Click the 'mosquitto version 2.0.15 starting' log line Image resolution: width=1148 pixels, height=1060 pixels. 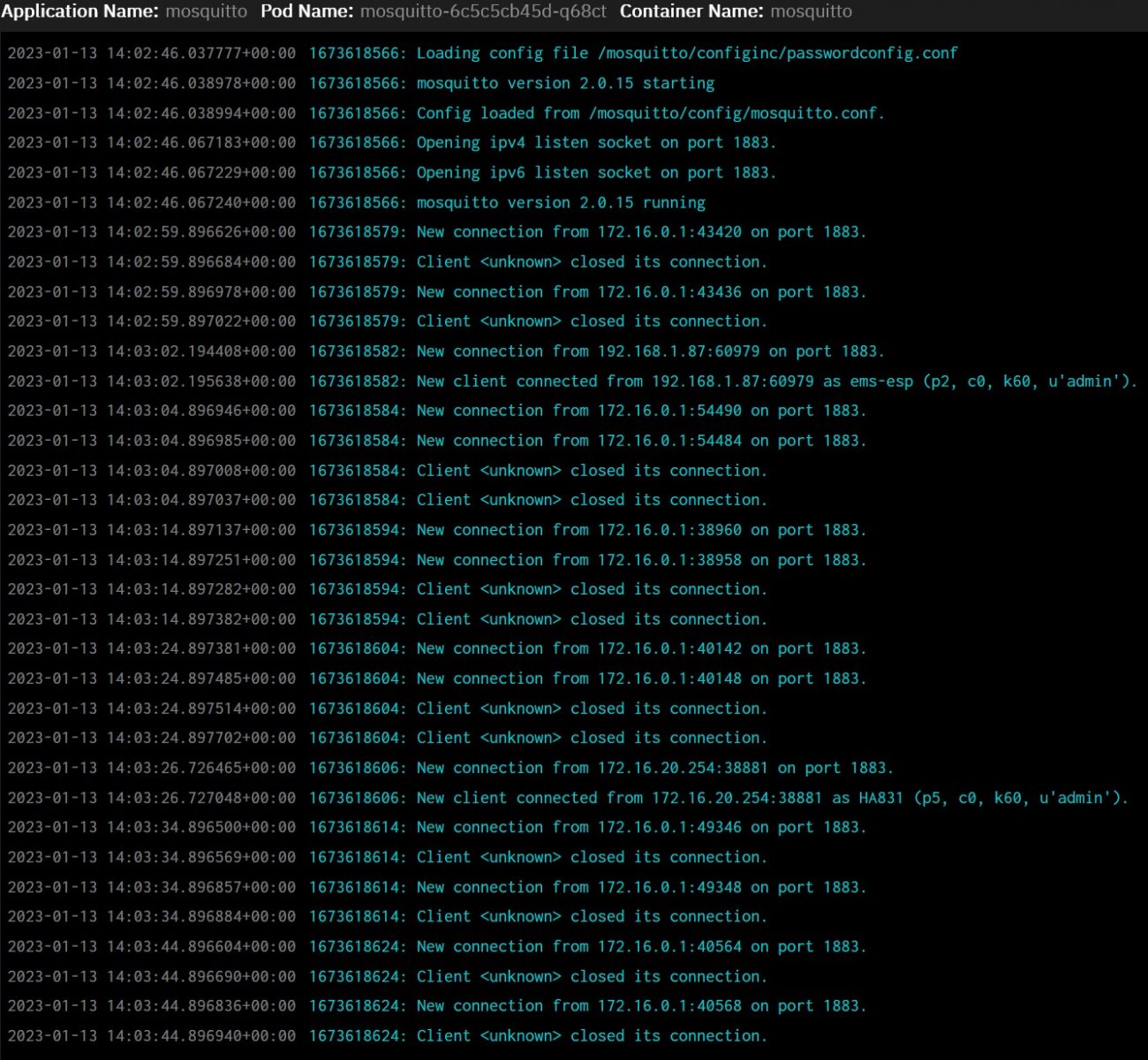click(361, 83)
